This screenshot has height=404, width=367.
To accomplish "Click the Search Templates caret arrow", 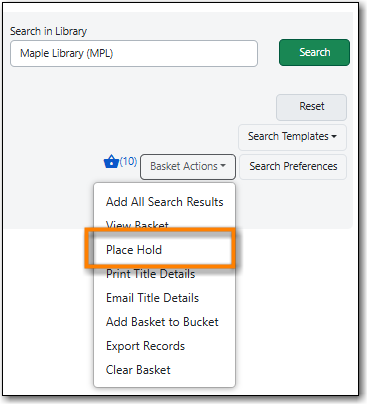I will point(334,137).
